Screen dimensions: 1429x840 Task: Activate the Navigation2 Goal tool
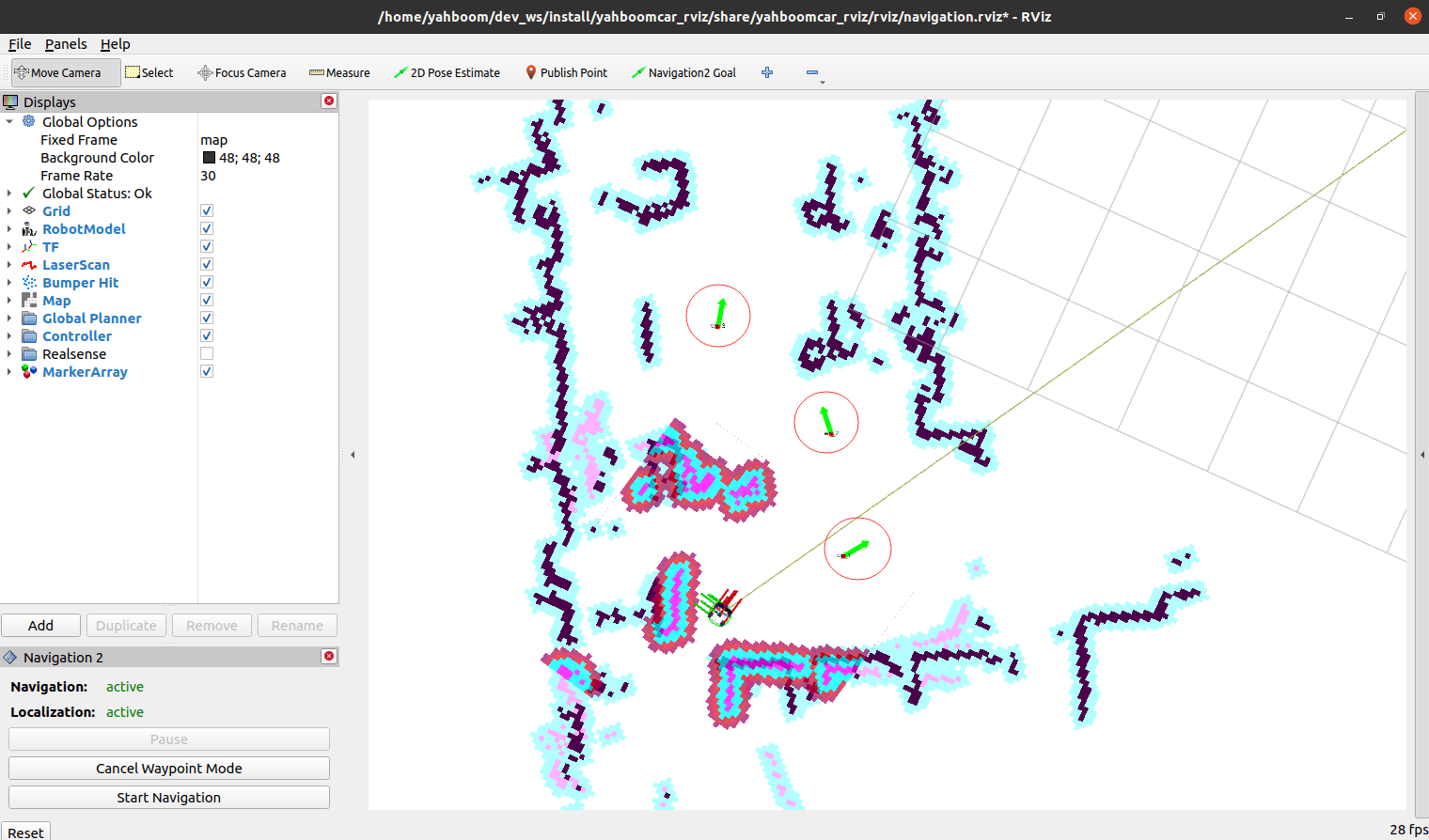pyautogui.click(x=683, y=72)
